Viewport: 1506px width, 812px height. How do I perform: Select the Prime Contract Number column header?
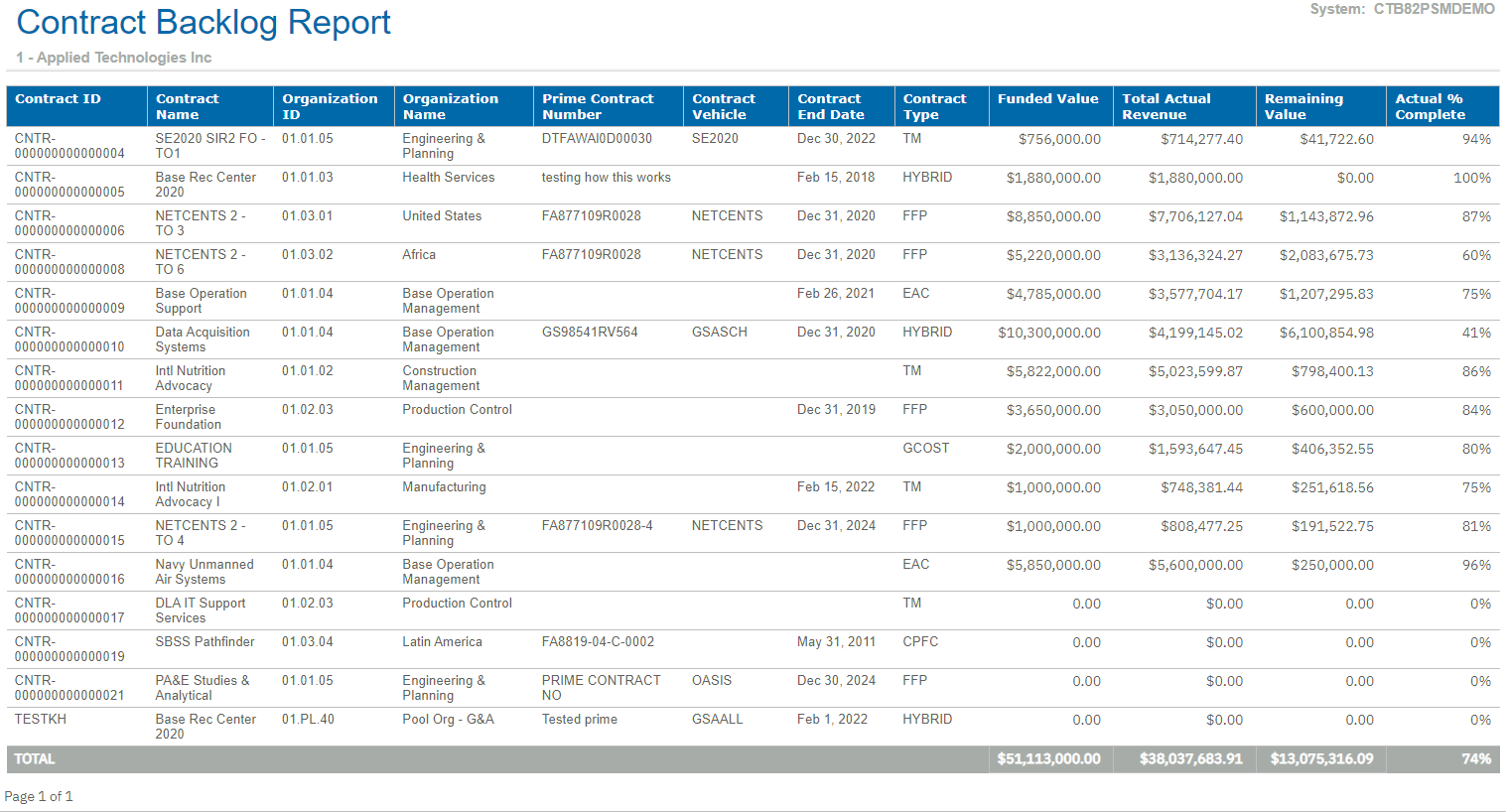(598, 106)
